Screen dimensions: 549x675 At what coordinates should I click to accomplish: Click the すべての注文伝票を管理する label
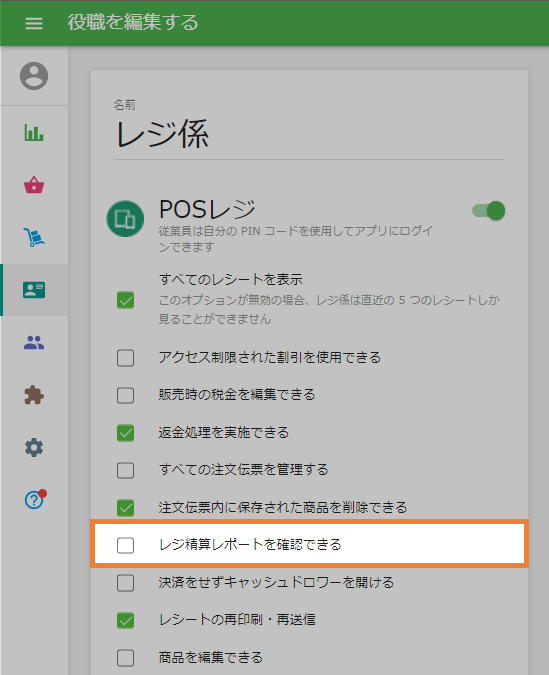244,469
